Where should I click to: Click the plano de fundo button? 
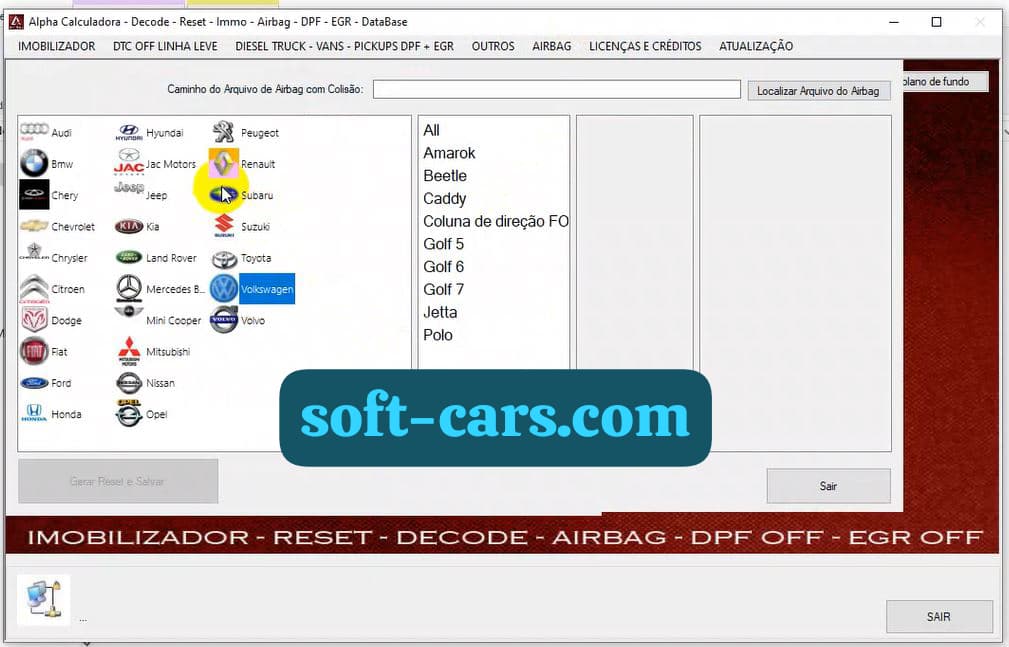point(945,82)
